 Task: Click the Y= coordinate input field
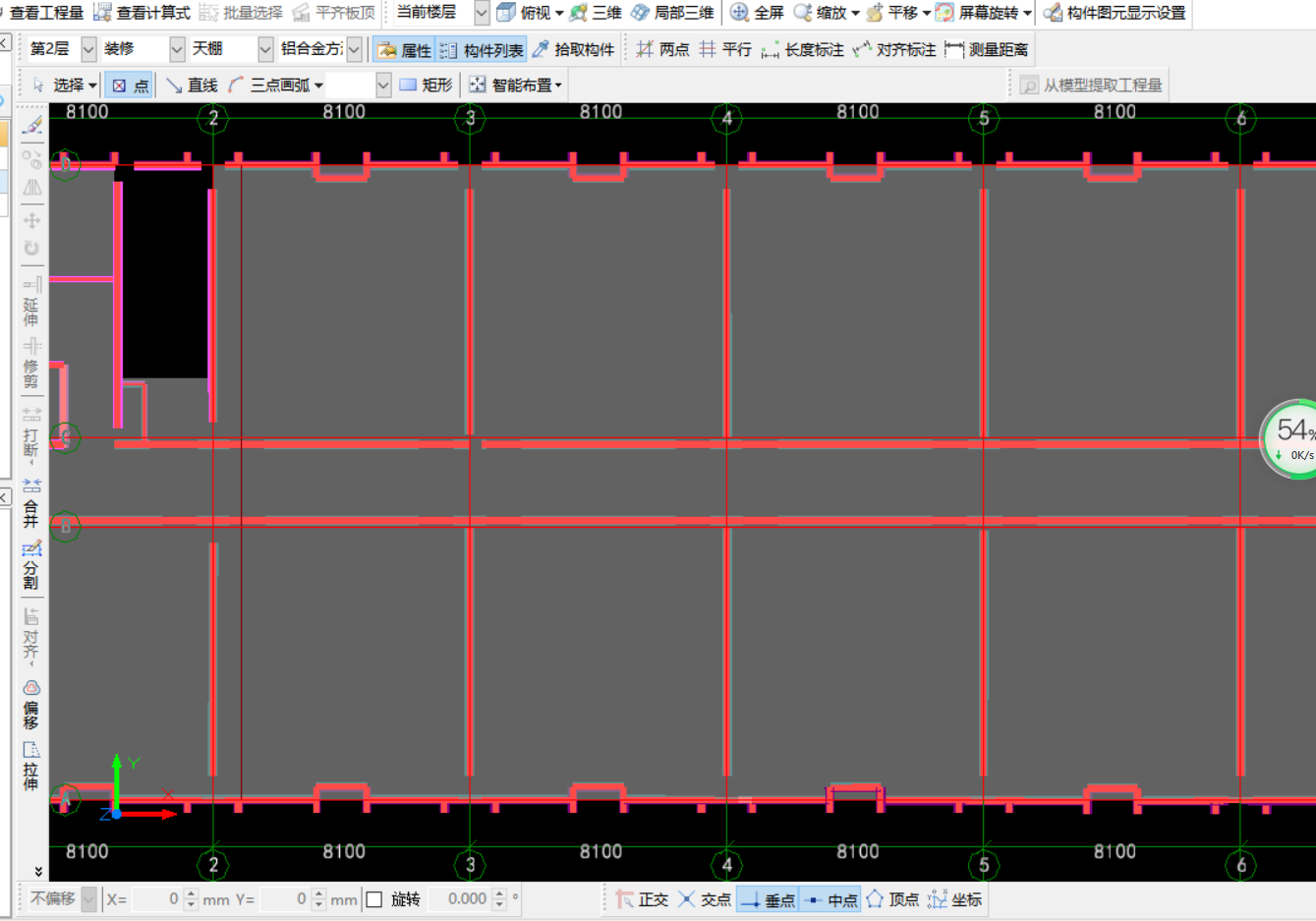point(285,898)
